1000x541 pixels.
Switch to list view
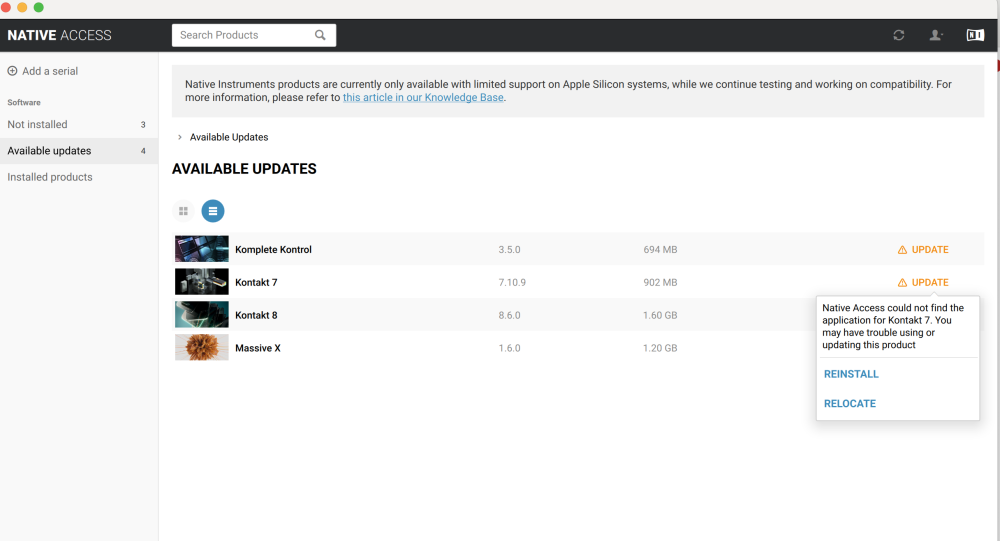pos(213,211)
